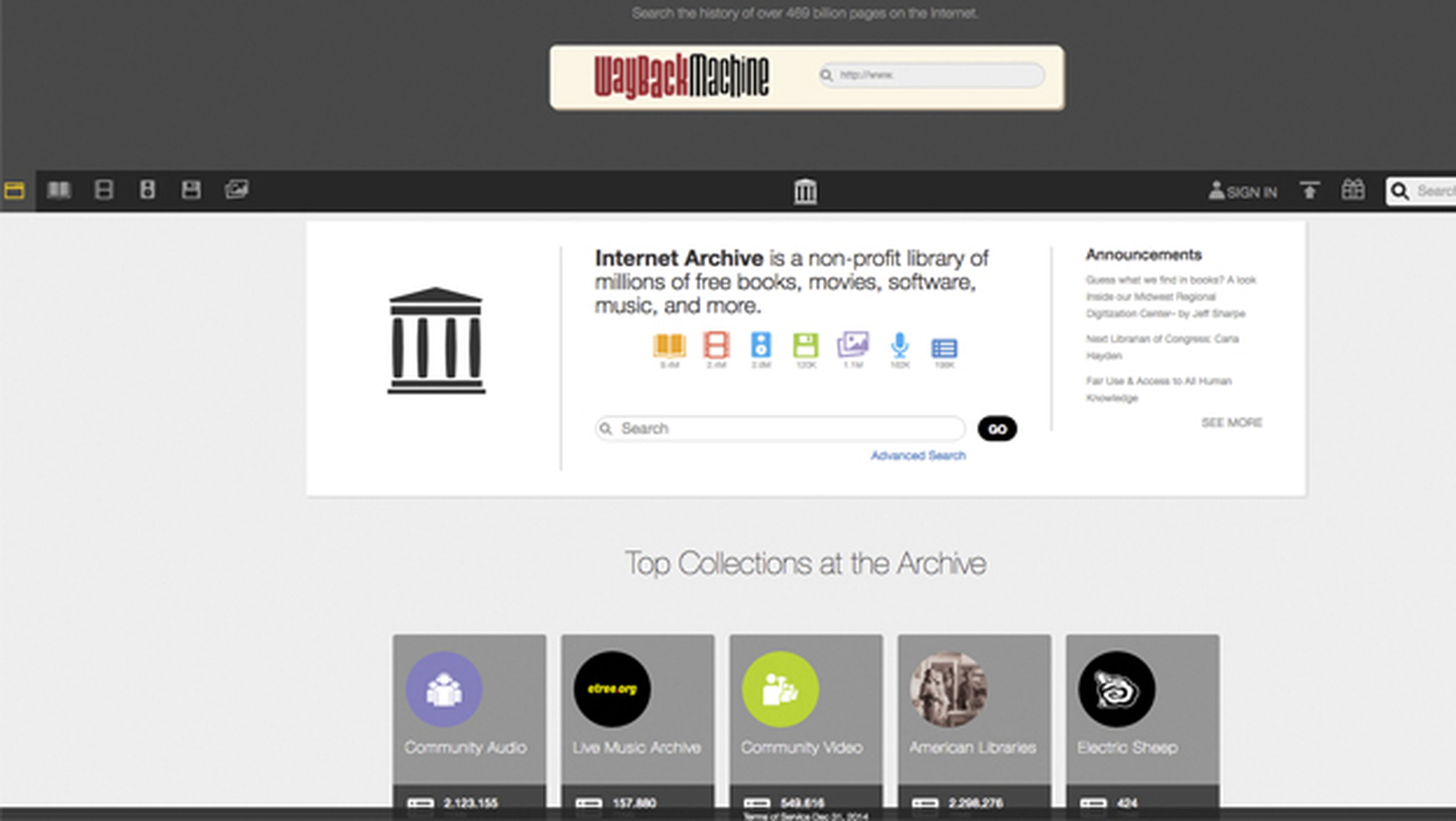1456x821 pixels.
Task: Open the Electric Sheep collection tile
Action: (1143, 728)
